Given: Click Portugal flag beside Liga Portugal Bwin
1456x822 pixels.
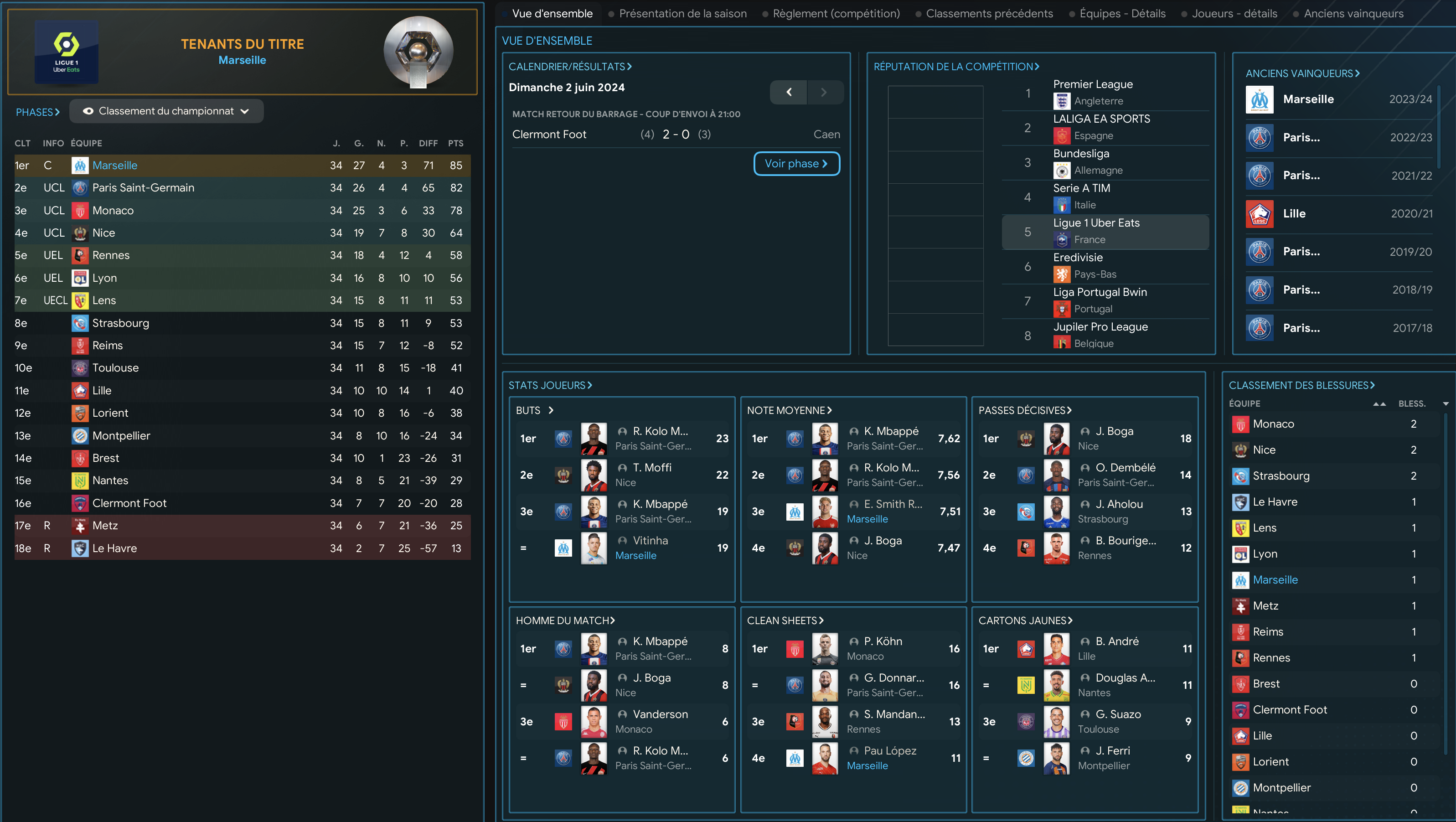Looking at the screenshot, I should click(1062, 309).
